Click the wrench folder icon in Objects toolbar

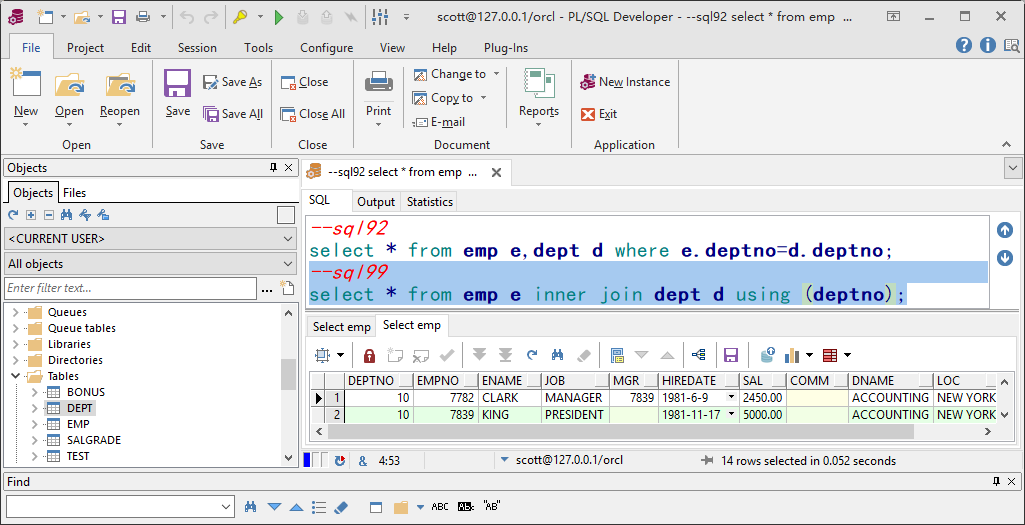(x=102, y=214)
